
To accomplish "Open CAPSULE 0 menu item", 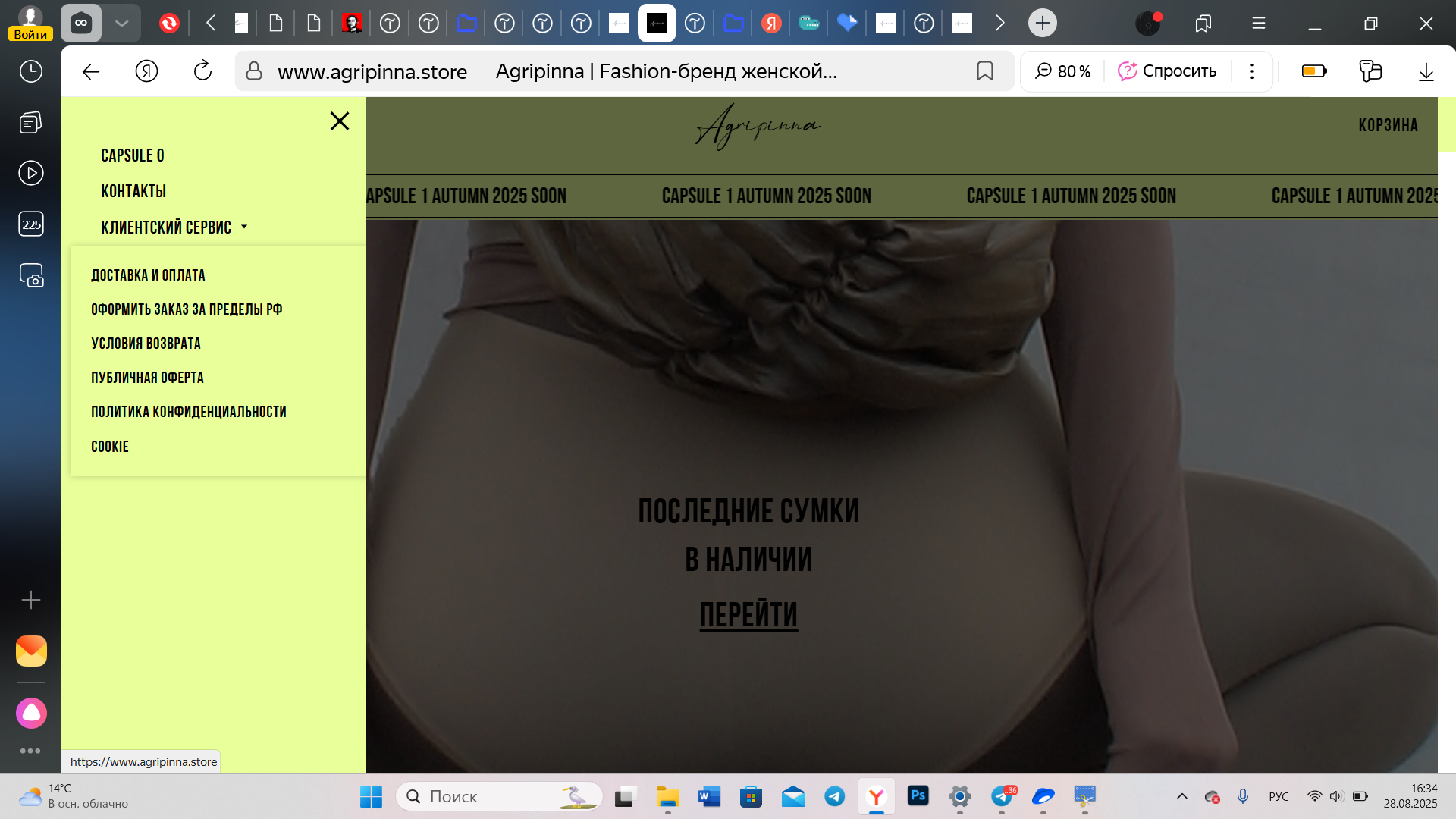I will 133,155.
